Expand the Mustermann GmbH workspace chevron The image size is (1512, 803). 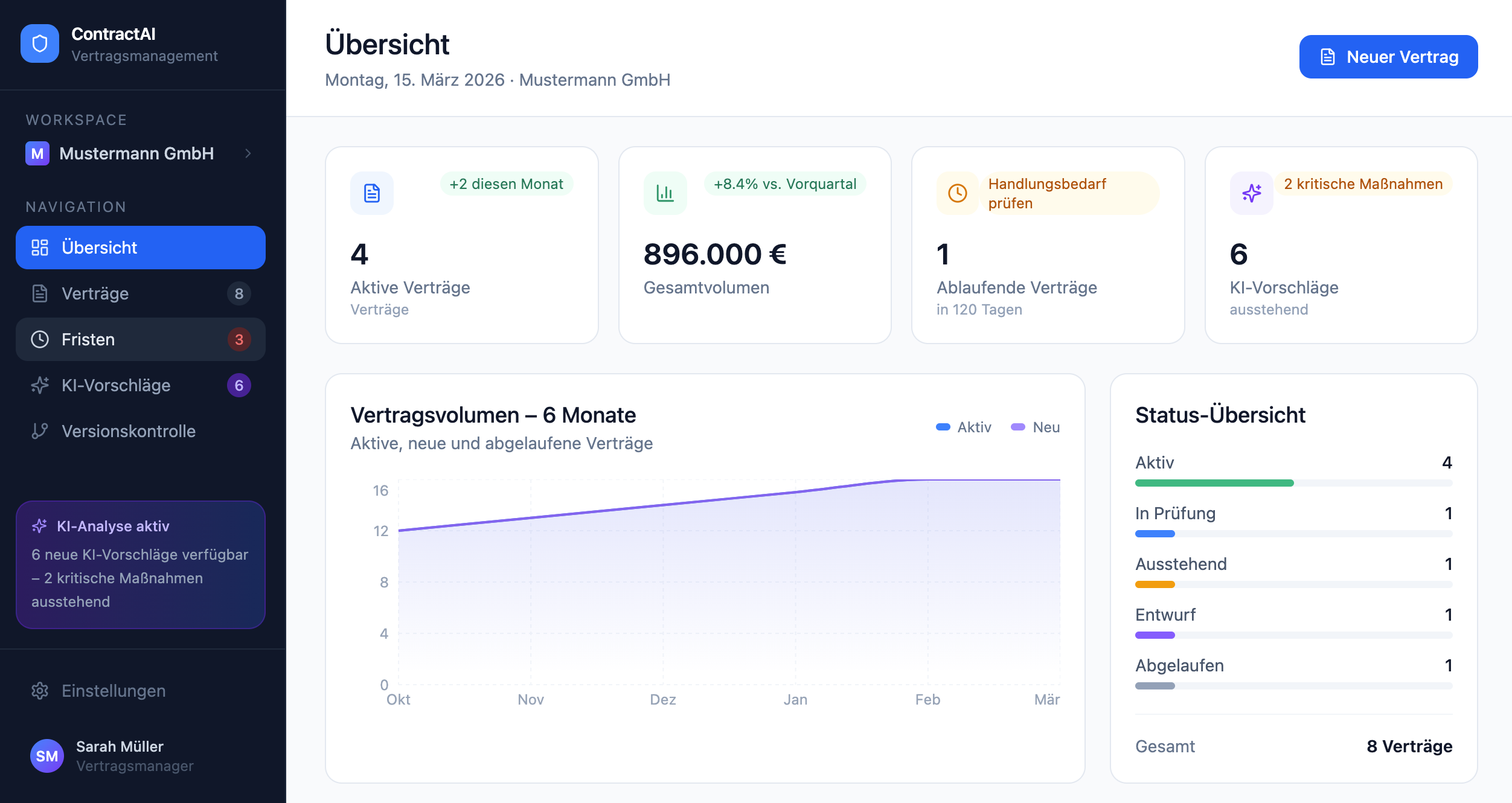coord(248,153)
